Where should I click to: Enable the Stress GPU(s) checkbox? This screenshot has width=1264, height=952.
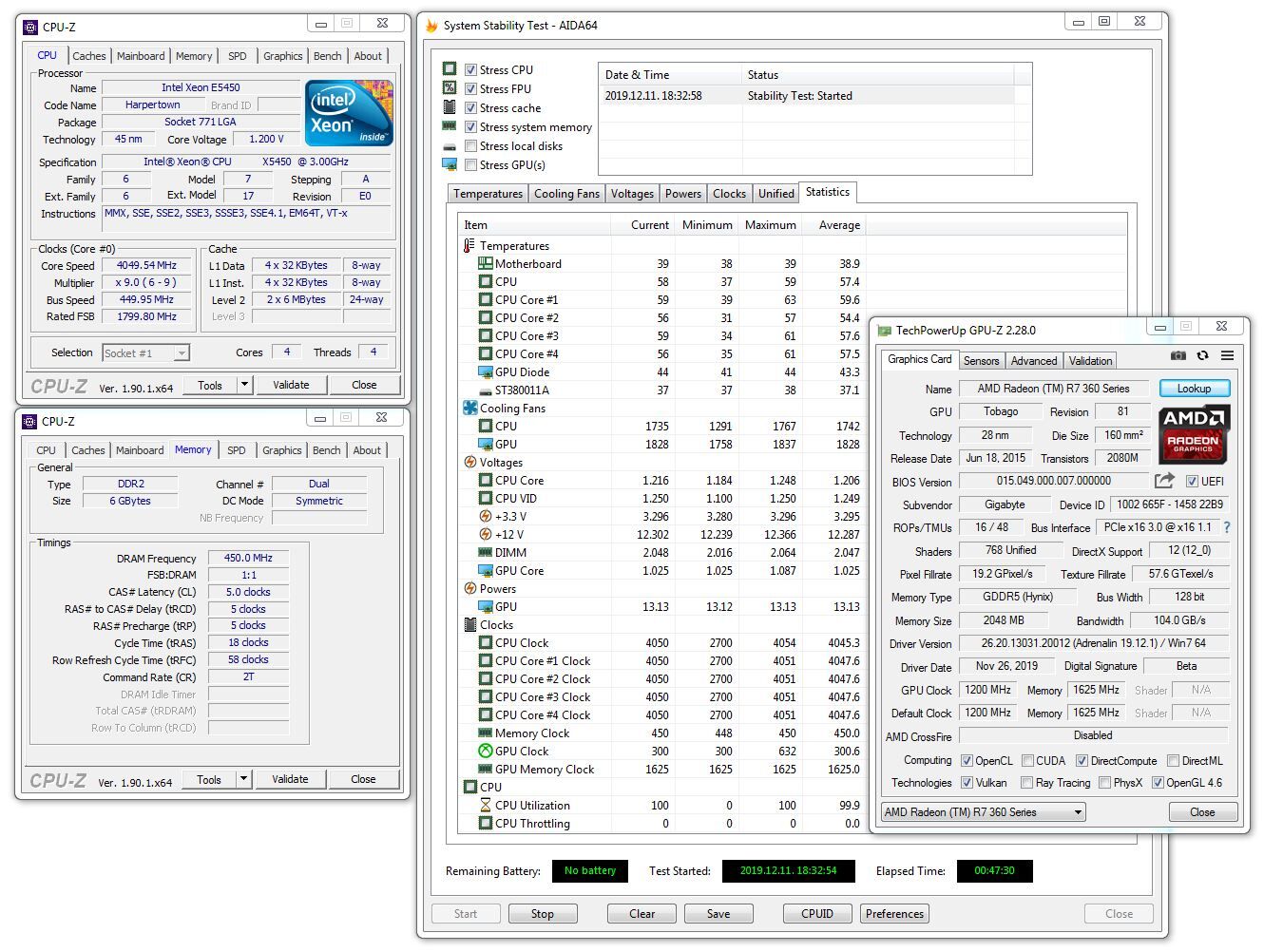pos(470,164)
